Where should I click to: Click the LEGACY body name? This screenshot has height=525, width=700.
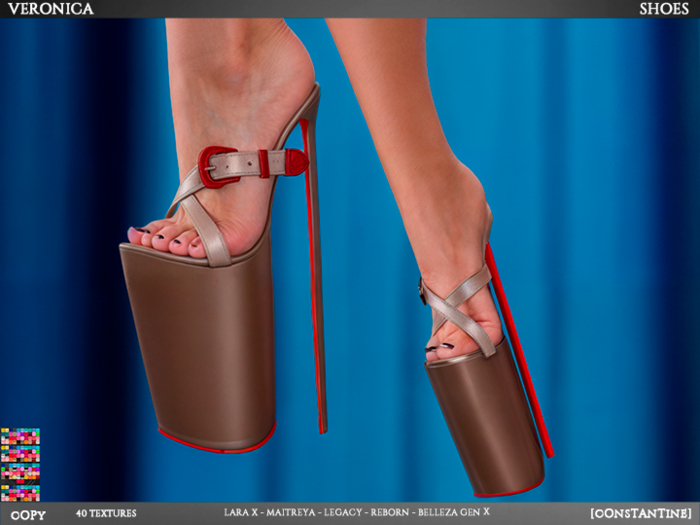tap(343, 512)
